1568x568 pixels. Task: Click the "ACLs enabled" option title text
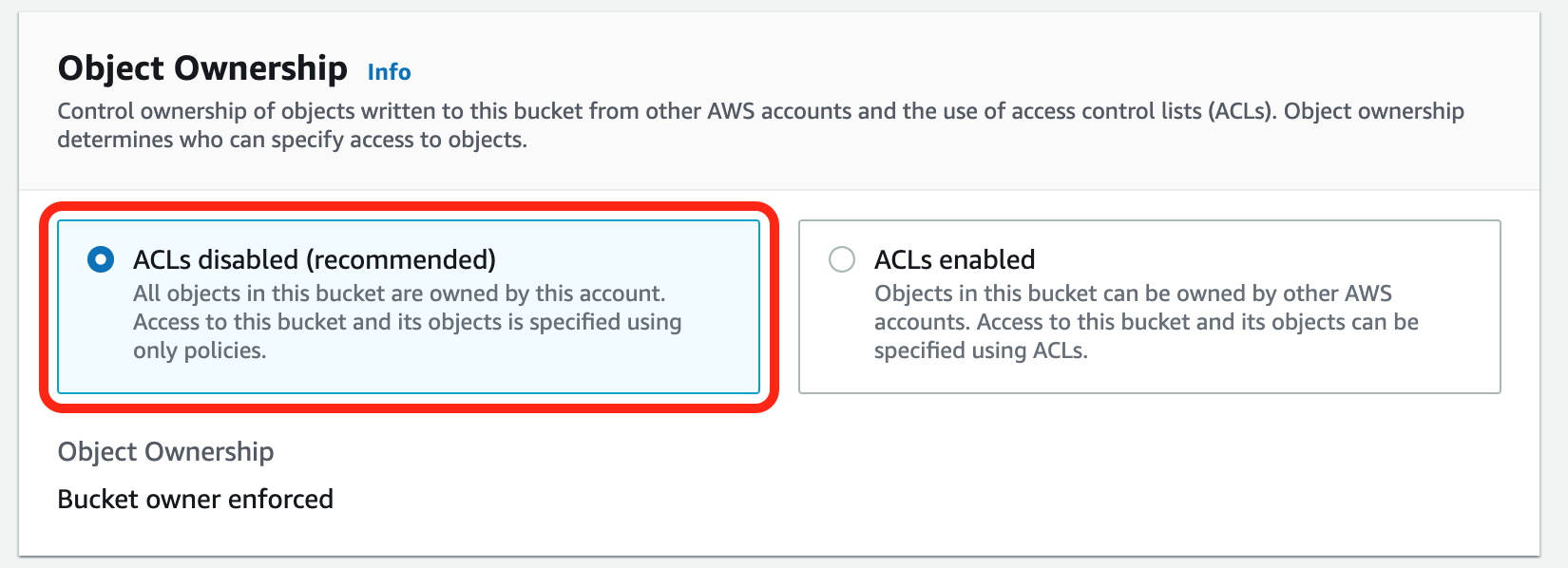(x=954, y=259)
